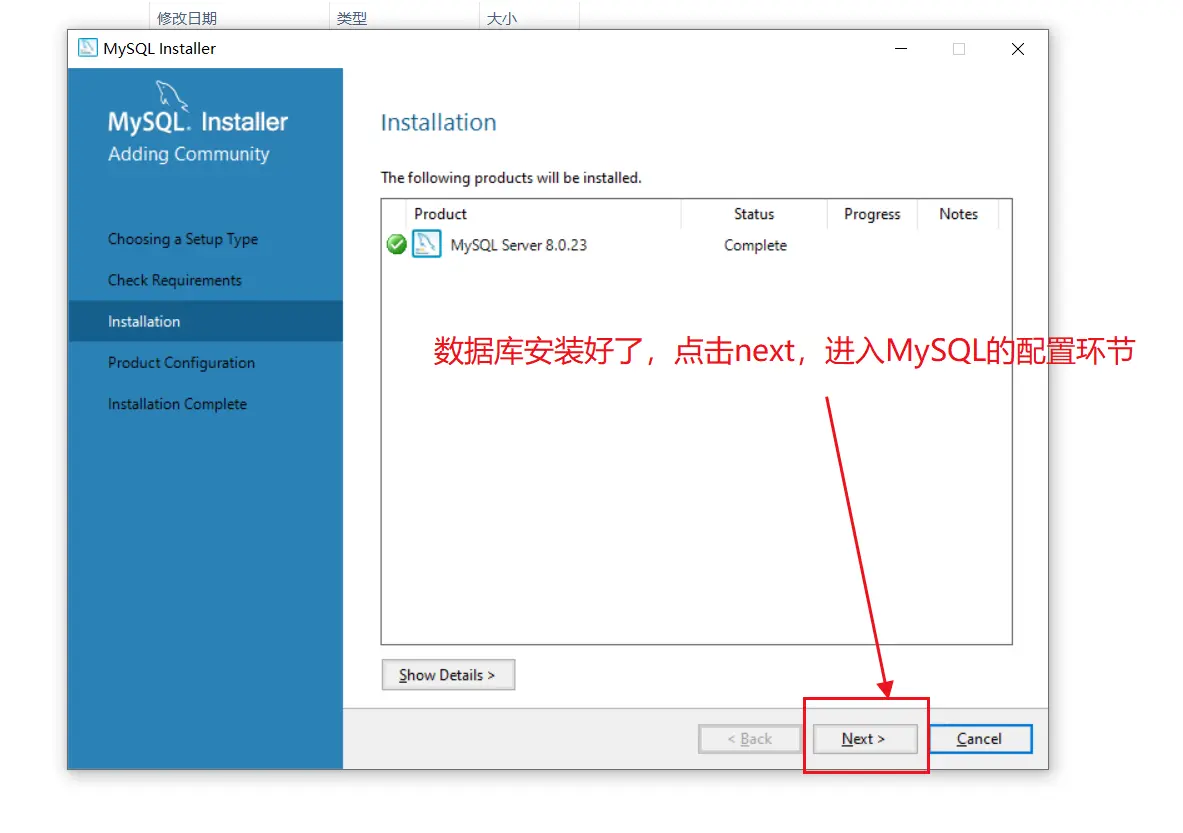Open Show Details > view
1183x833 pixels.
click(448, 675)
